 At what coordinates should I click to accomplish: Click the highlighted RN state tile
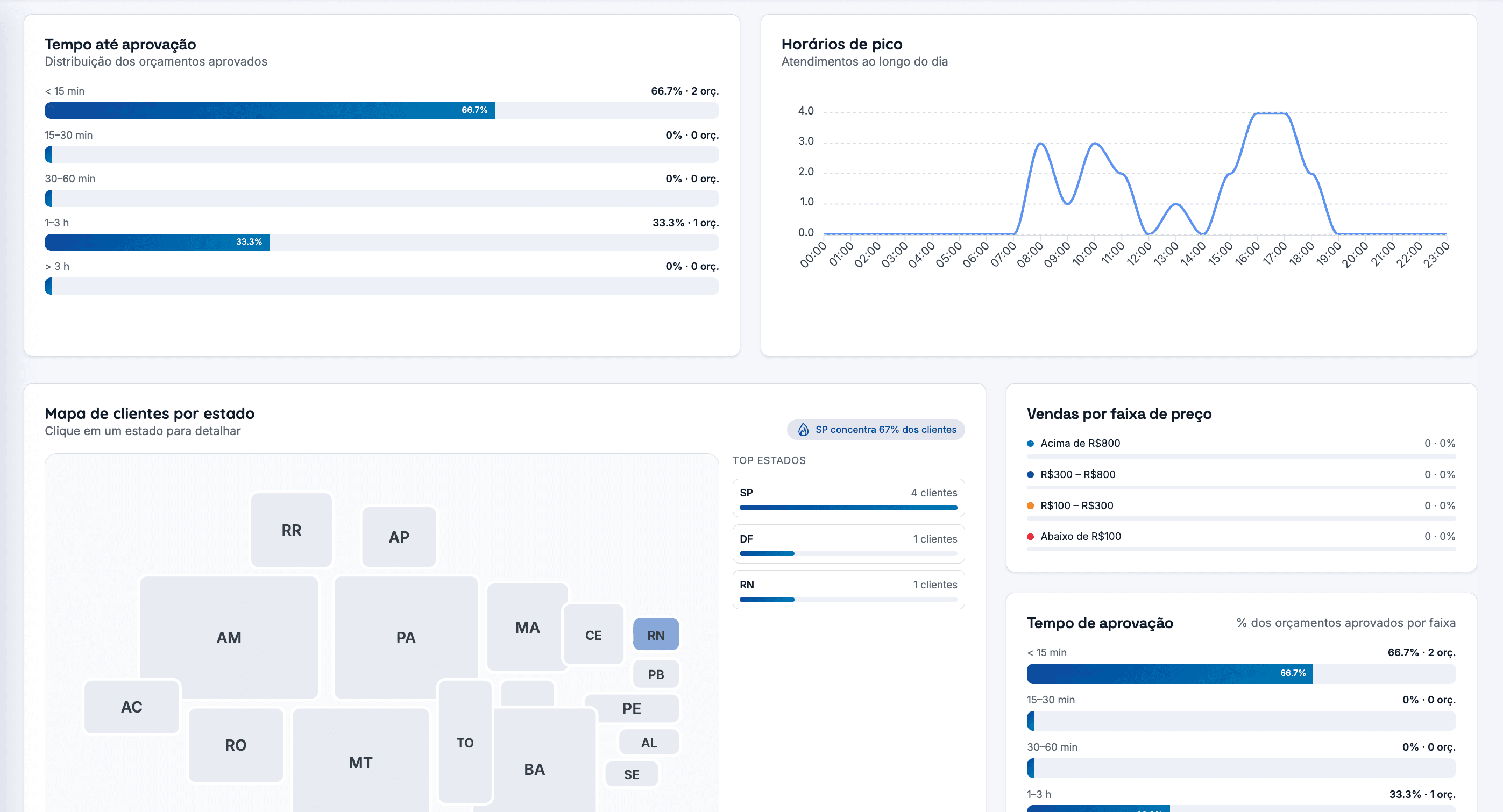656,635
